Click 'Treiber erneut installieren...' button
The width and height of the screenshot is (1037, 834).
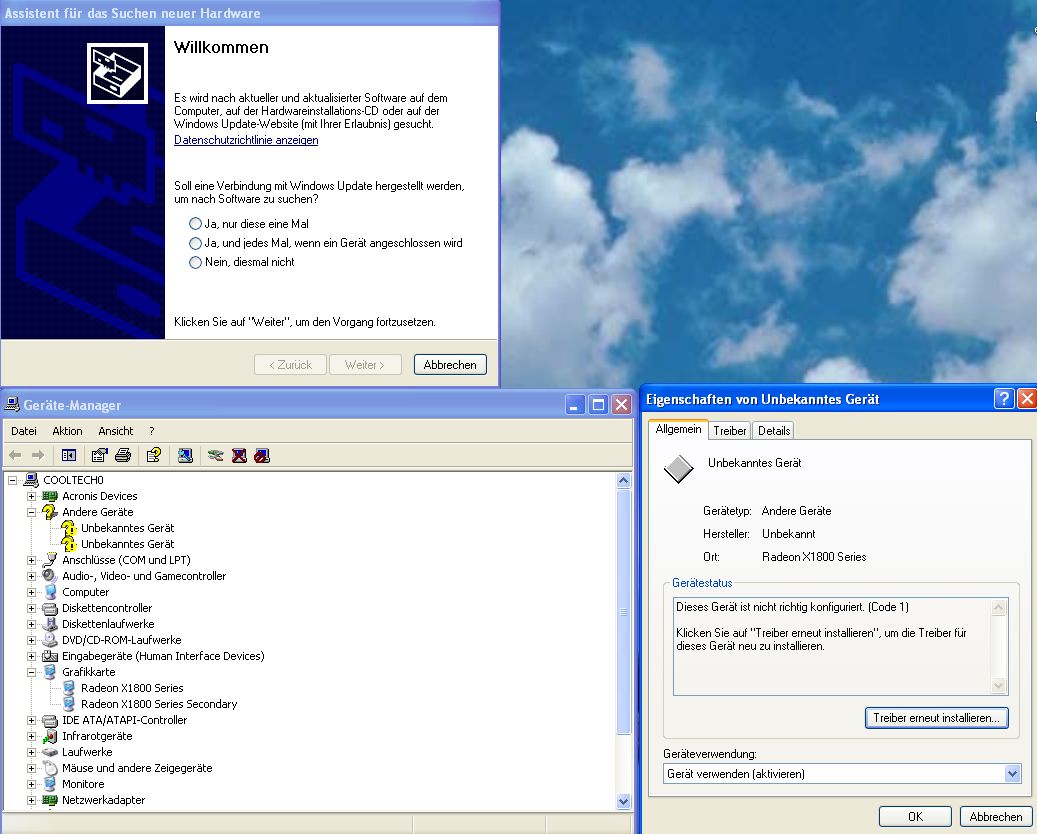[936, 718]
